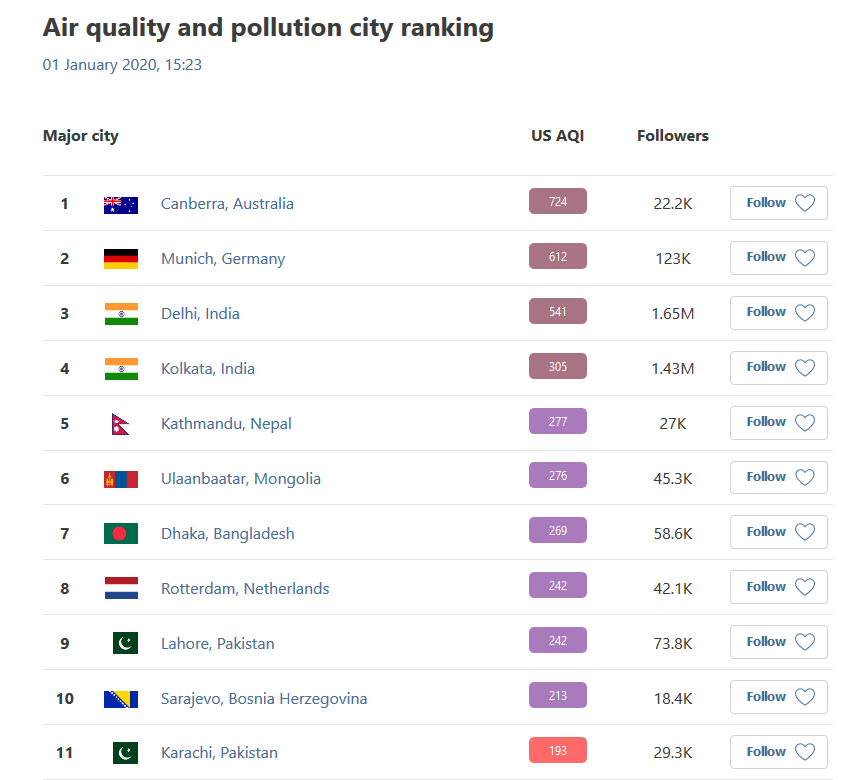
Task: Click the US AQI column header
Action: point(557,136)
